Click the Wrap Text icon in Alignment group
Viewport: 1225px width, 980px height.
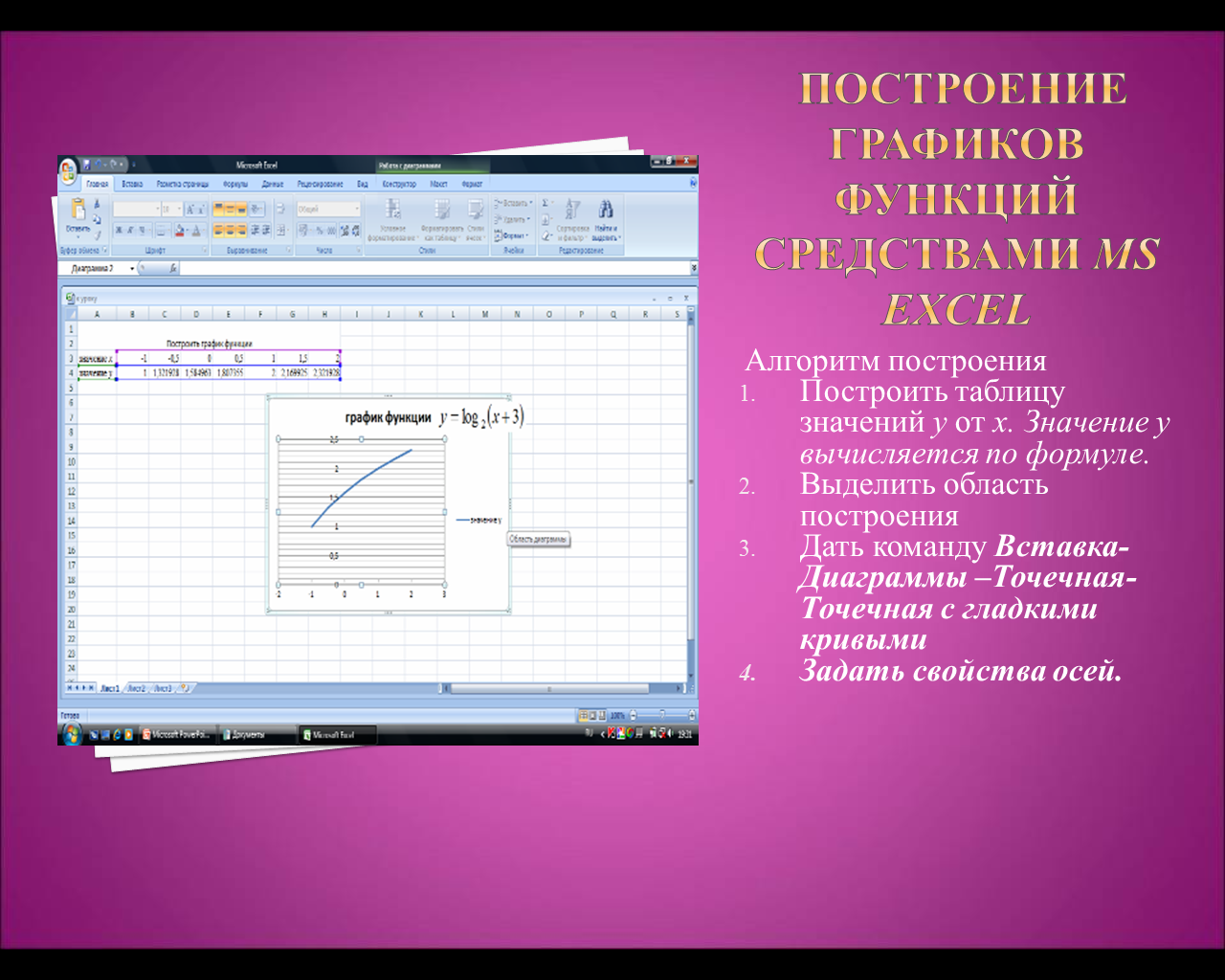[279, 209]
